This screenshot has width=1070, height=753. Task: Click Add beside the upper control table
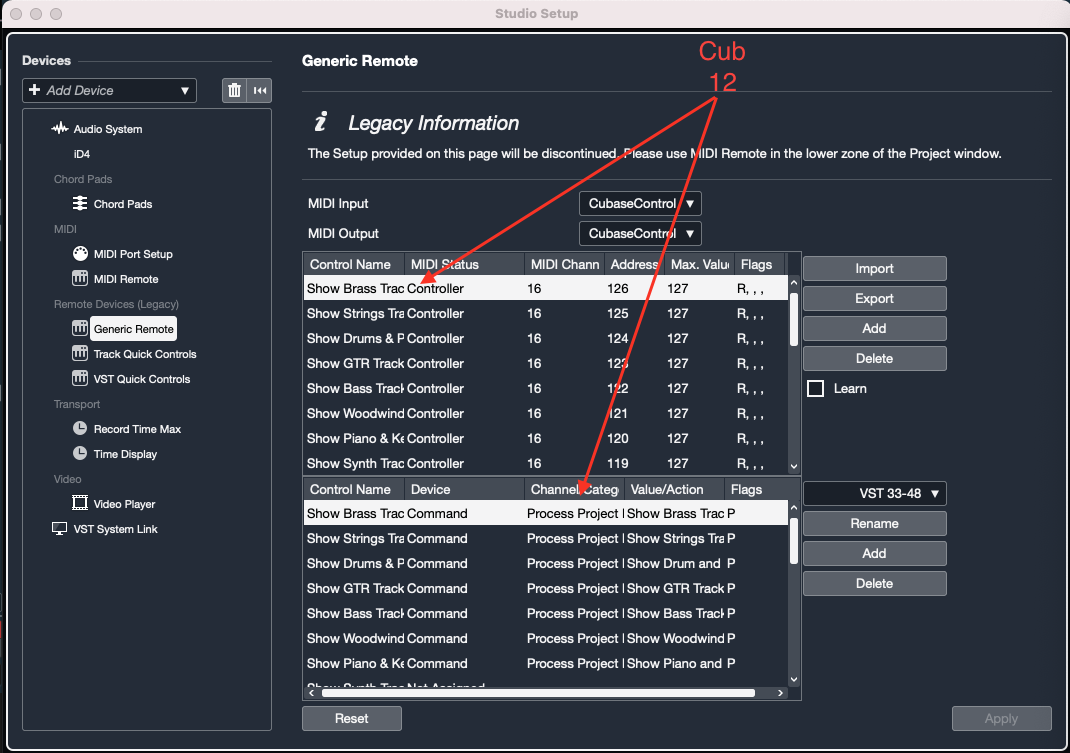point(875,328)
